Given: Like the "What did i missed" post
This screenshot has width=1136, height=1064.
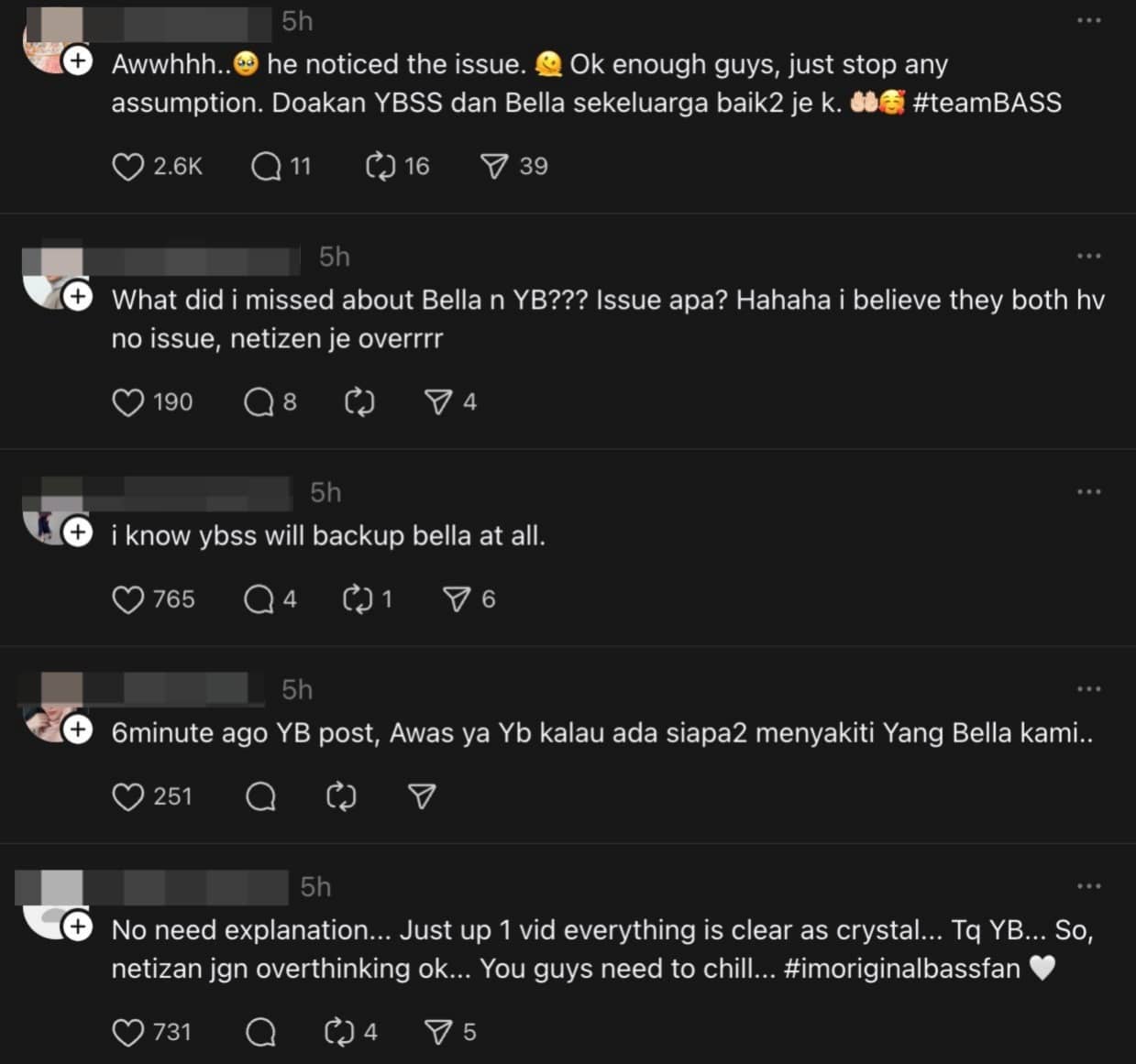Looking at the screenshot, I should [x=127, y=402].
